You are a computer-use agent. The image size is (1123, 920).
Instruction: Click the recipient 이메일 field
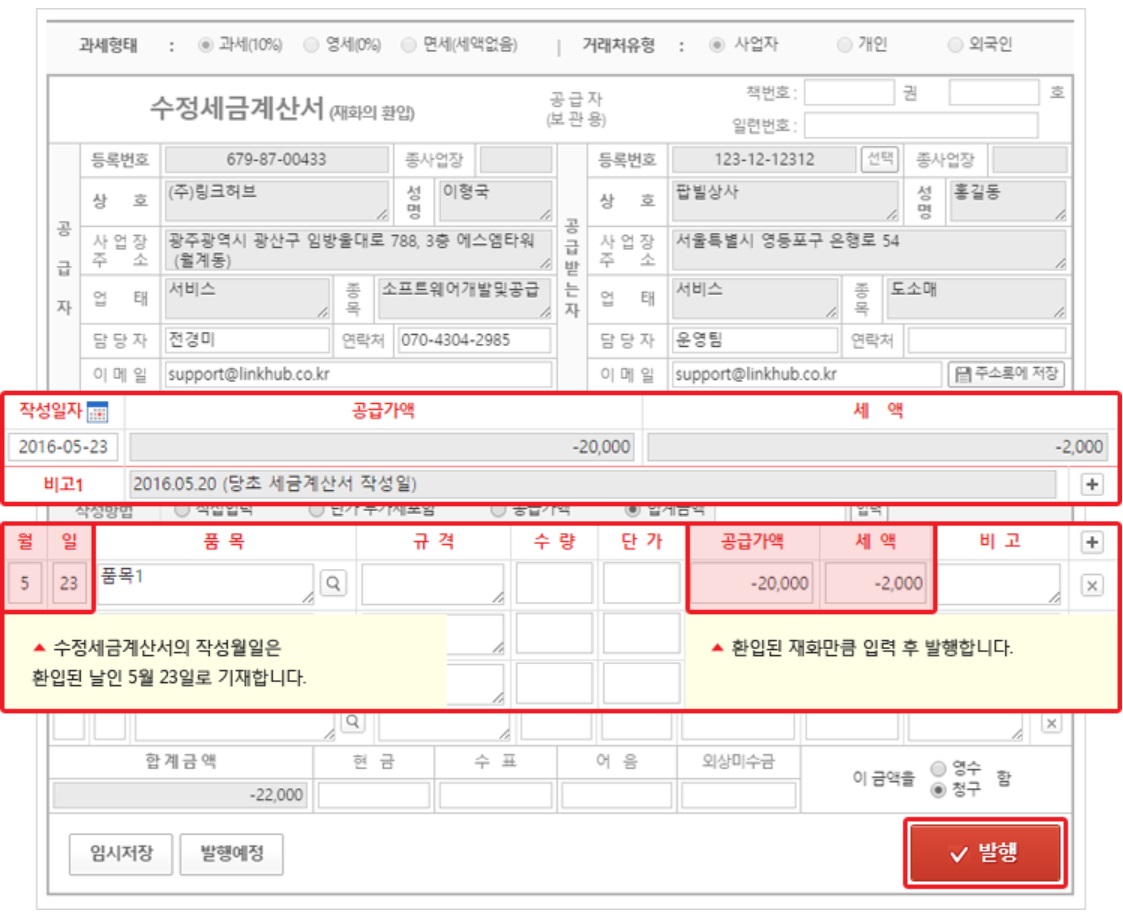pos(806,374)
